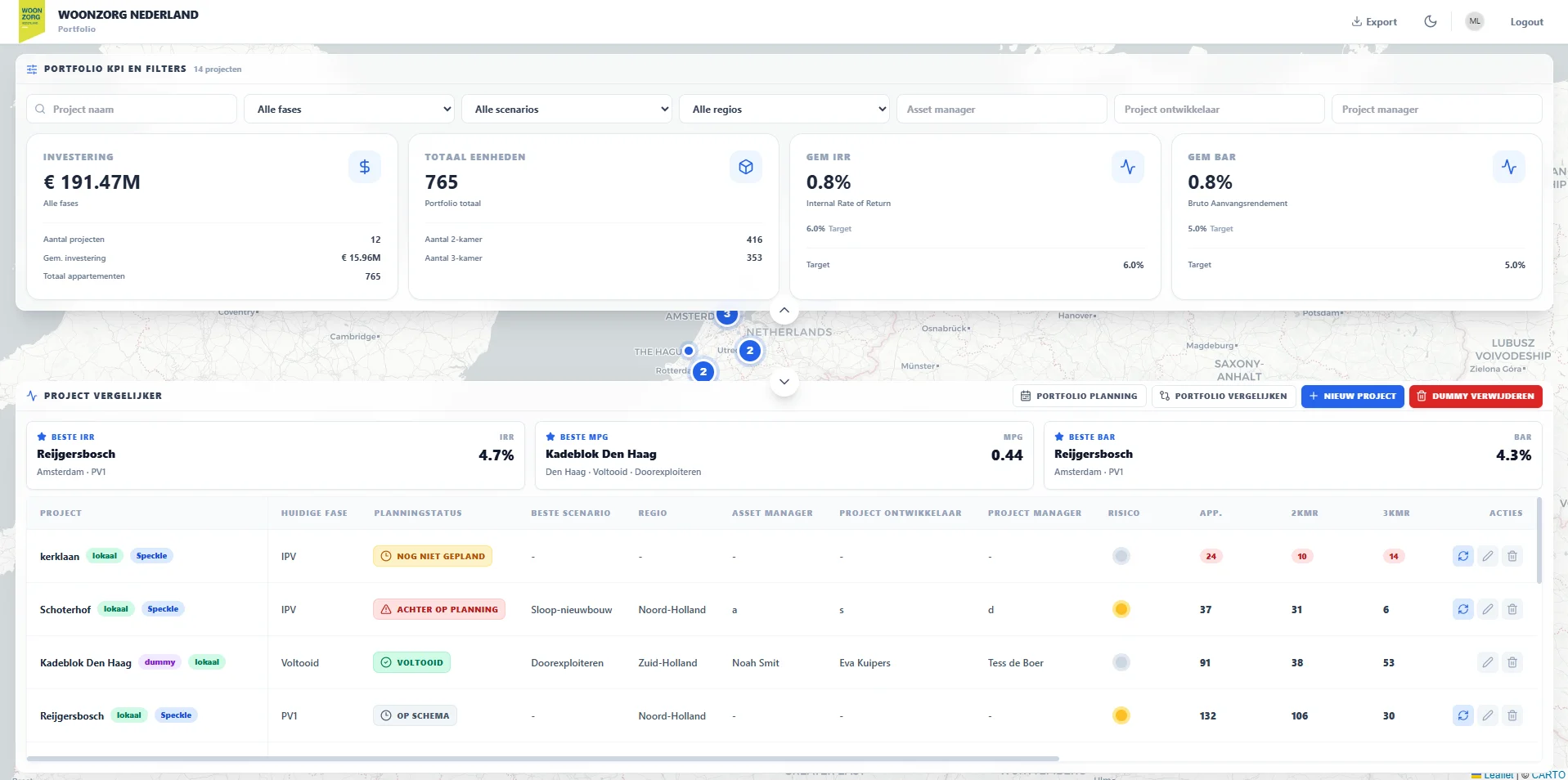1568x780 pixels.
Task: Open the Alle regios dropdown
Action: click(x=785, y=109)
